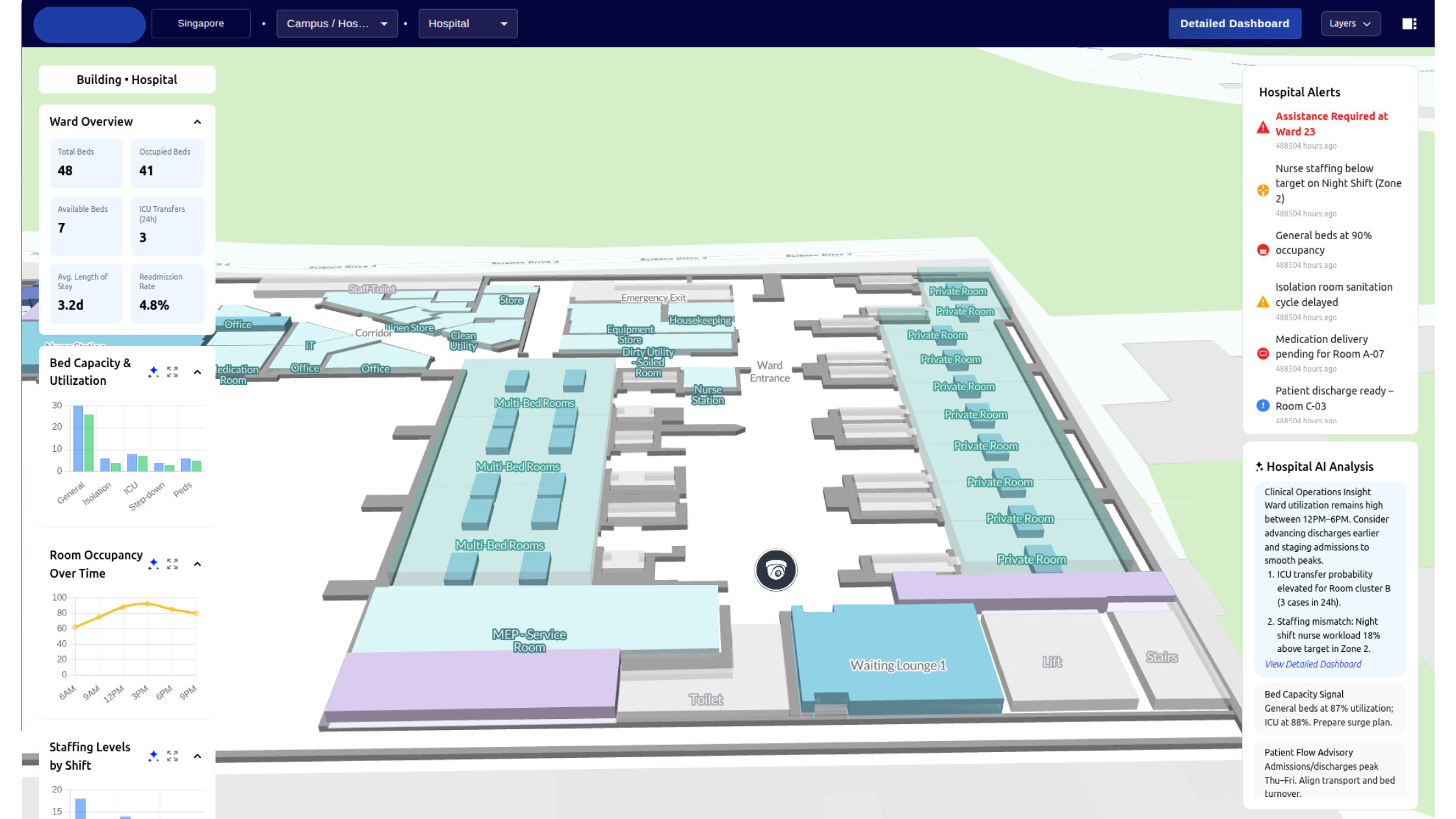Click the Toilet label on the map
Screen dimensions: 1456x819
coord(706,699)
